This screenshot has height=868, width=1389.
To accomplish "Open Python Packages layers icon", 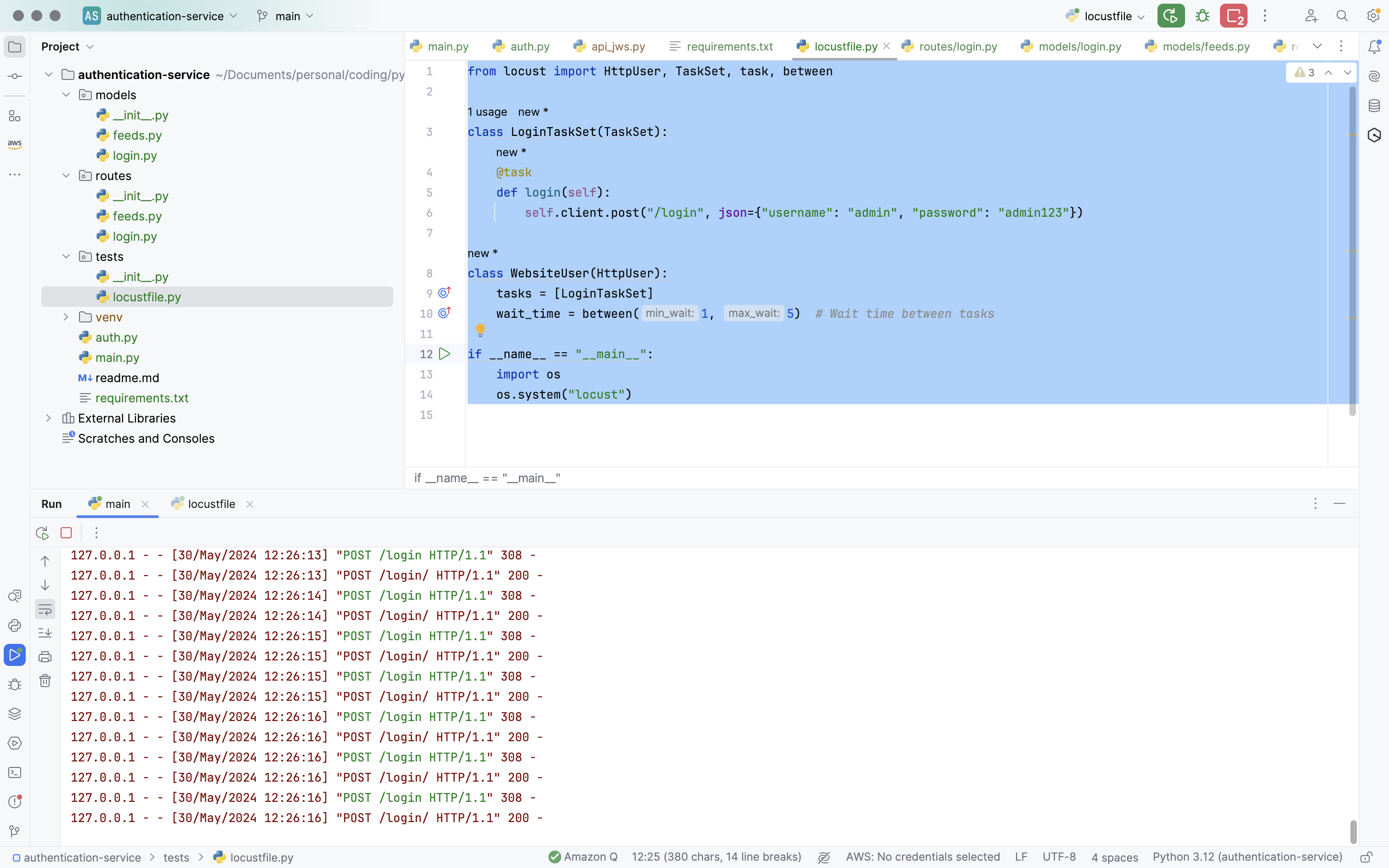I will pyautogui.click(x=15, y=714).
